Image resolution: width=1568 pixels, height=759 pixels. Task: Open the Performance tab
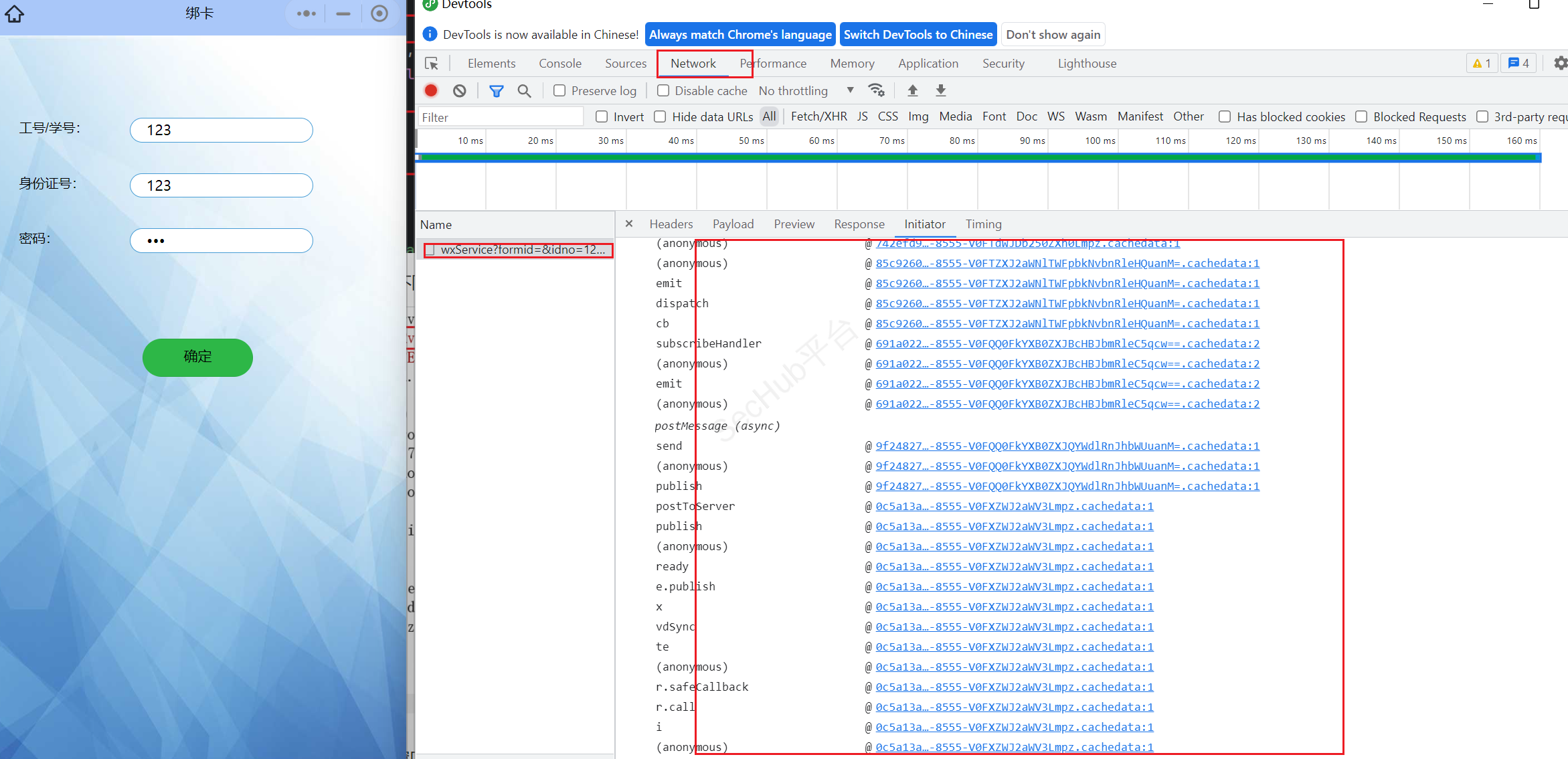773,64
